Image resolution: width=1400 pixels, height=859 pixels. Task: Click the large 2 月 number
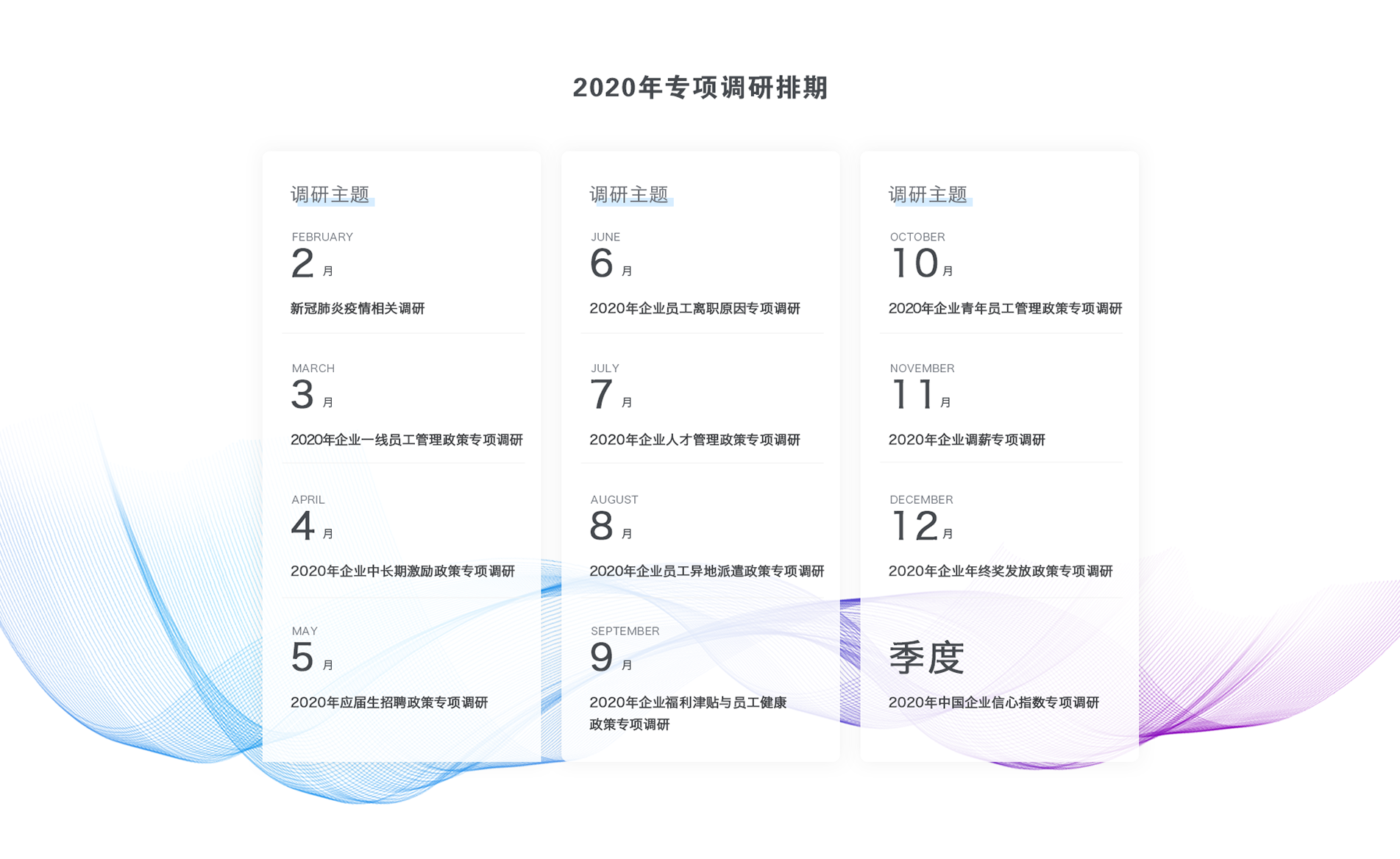tap(313, 263)
